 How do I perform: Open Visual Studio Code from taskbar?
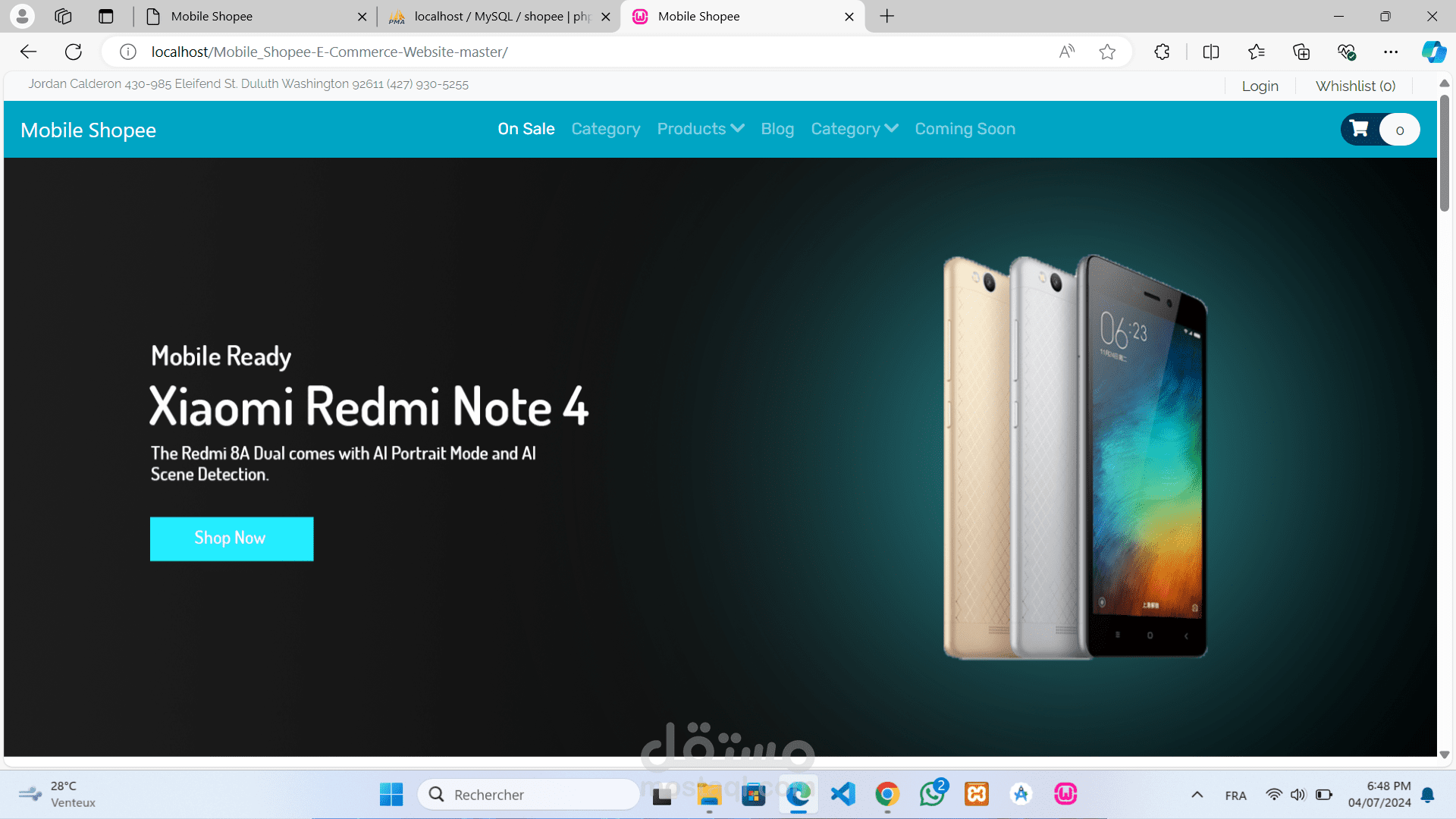[843, 794]
